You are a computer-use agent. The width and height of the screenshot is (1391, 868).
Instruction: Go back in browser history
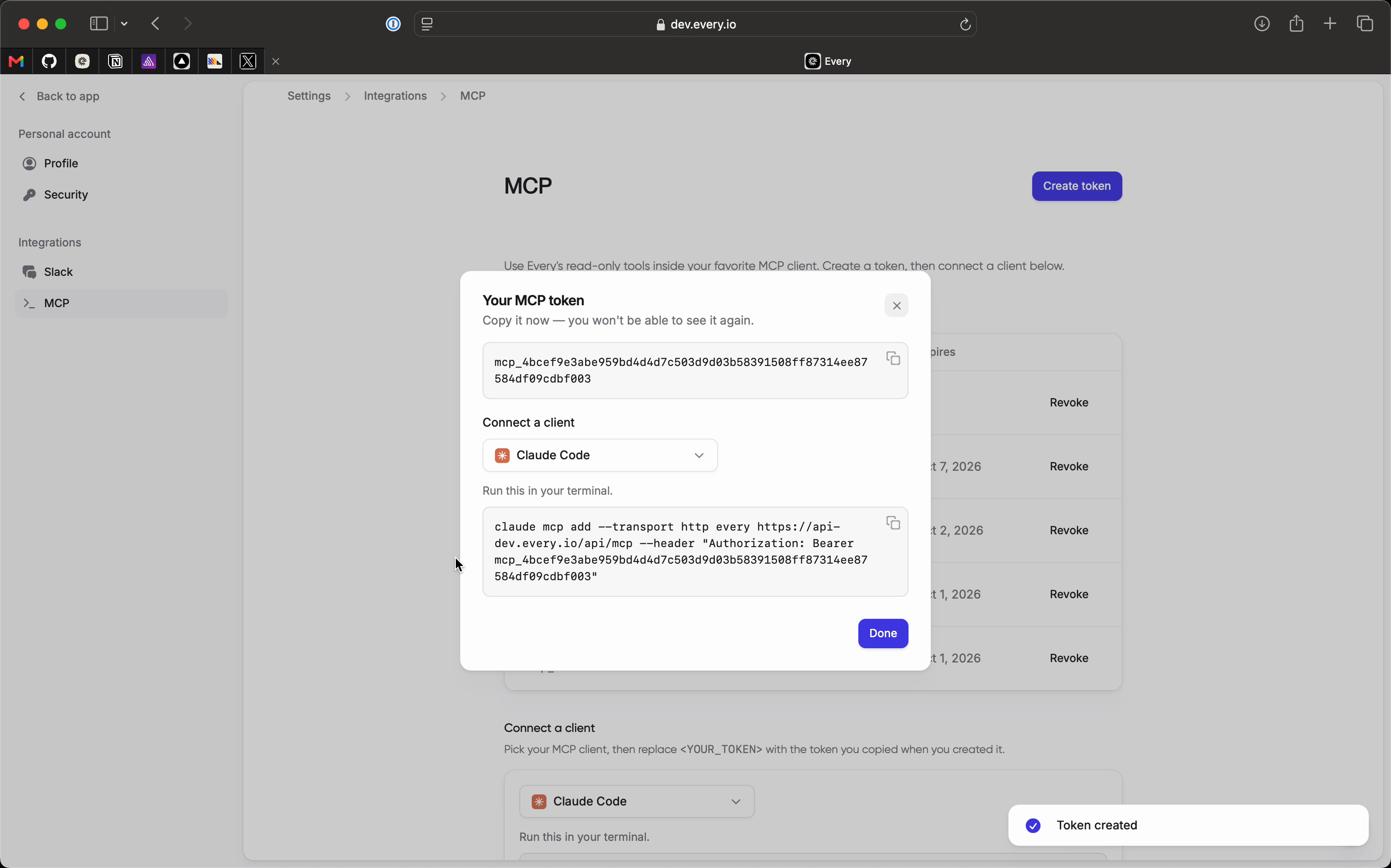click(155, 23)
